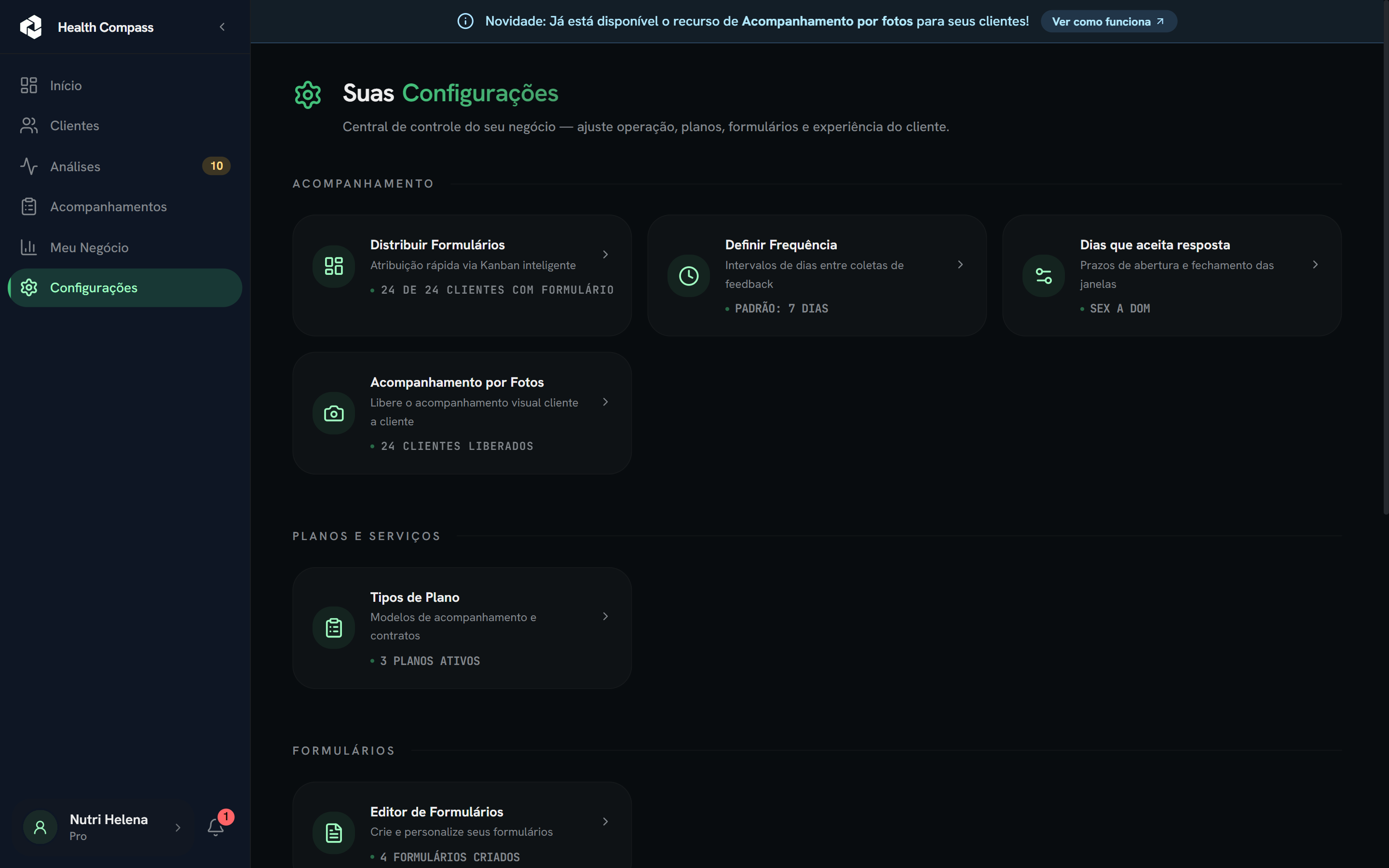This screenshot has height=868, width=1389.
Task: Expand profile options via chevron next to Nutri Helena
Action: point(178,828)
